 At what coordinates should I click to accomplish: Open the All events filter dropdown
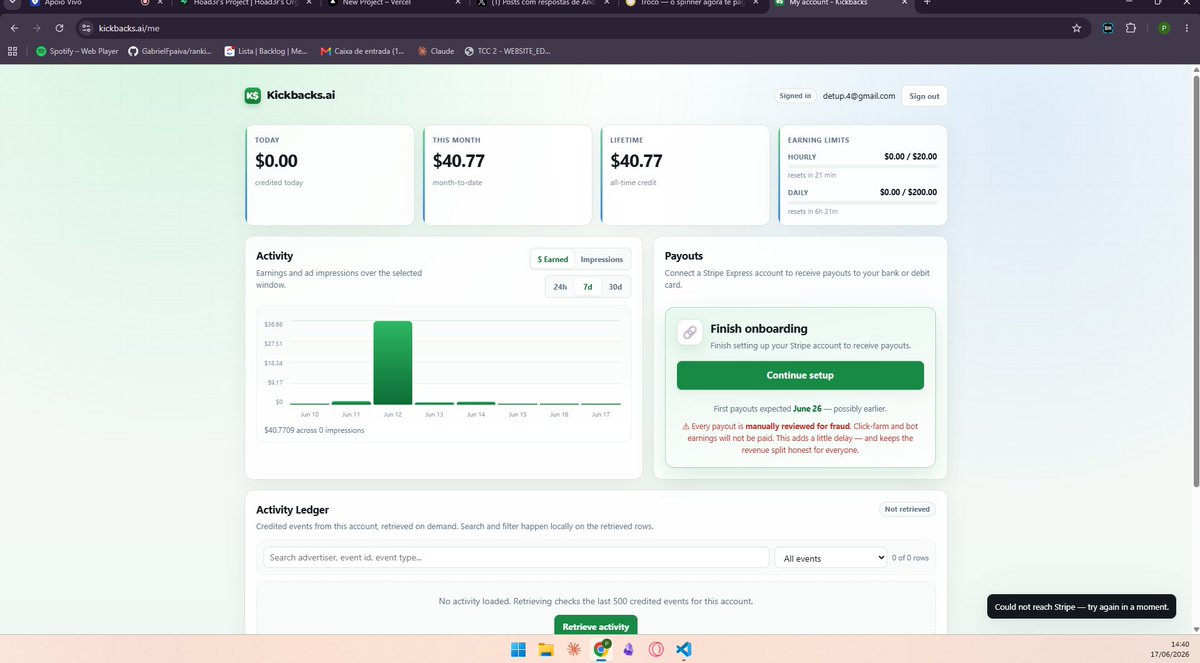832,558
